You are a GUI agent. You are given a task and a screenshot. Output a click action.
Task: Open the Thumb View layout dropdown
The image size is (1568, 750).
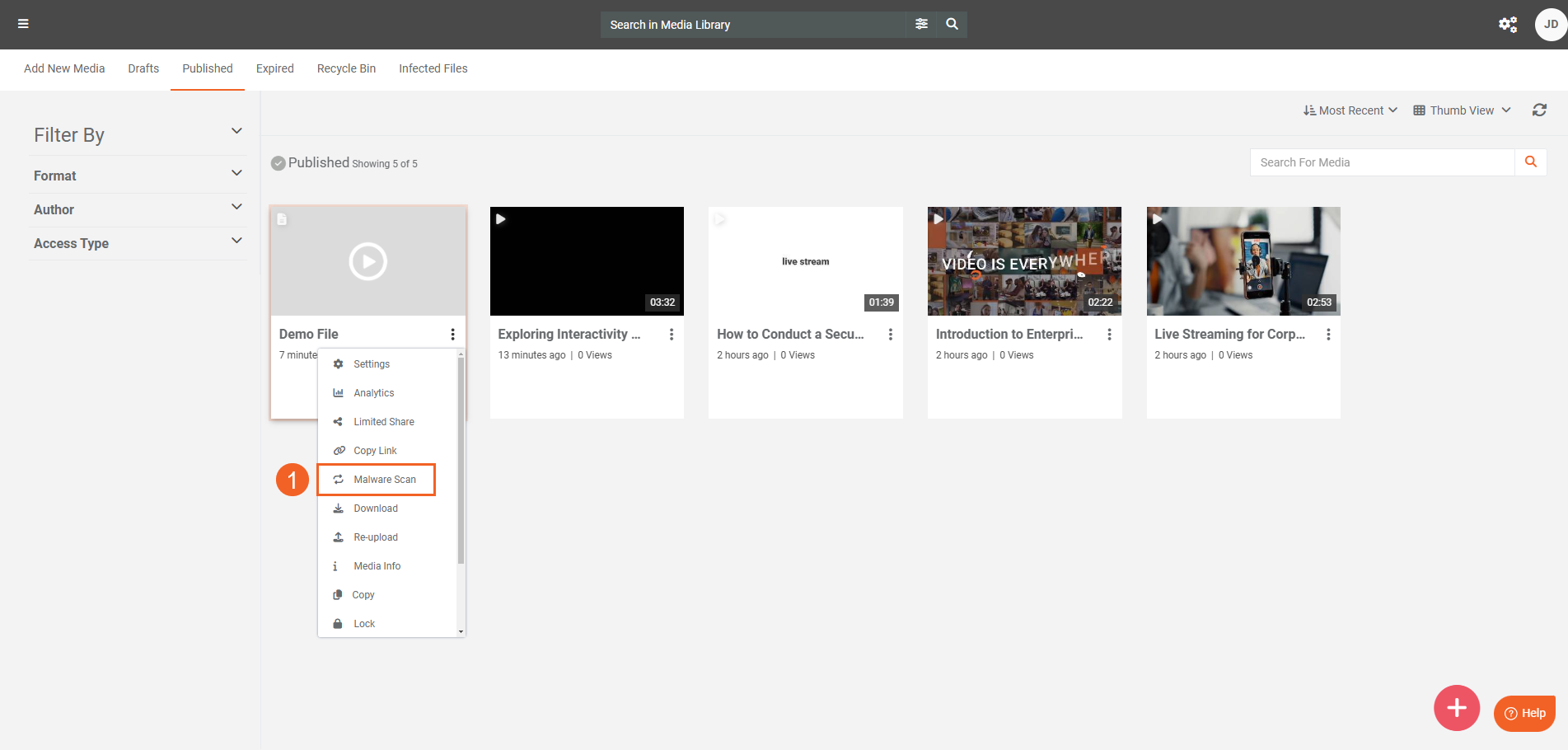(1462, 110)
